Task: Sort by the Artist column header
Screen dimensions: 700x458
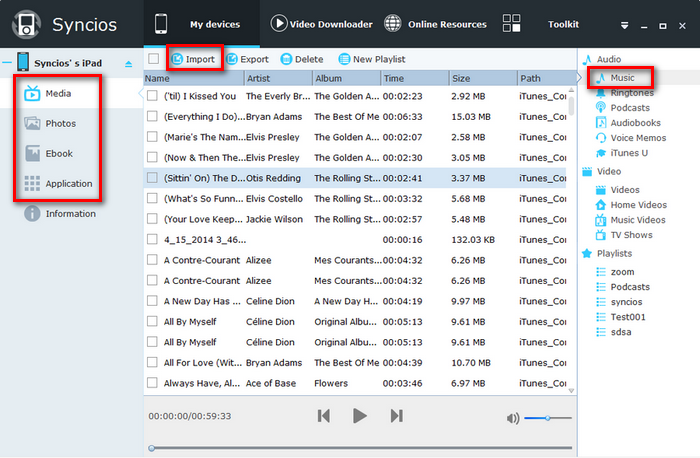Action: click(279, 78)
